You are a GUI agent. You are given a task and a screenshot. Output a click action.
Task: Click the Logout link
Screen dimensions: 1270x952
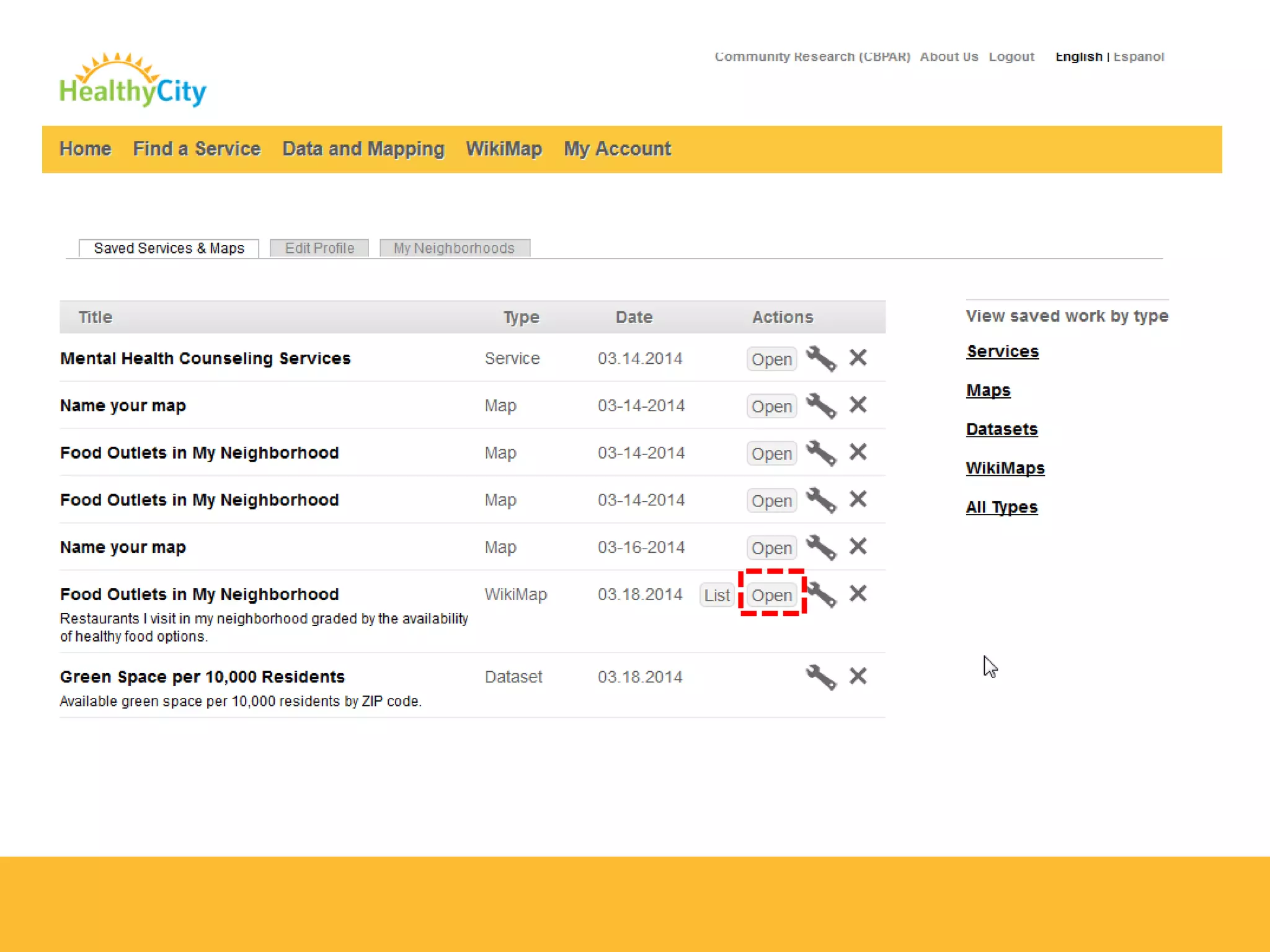click(x=1011, y=56)
